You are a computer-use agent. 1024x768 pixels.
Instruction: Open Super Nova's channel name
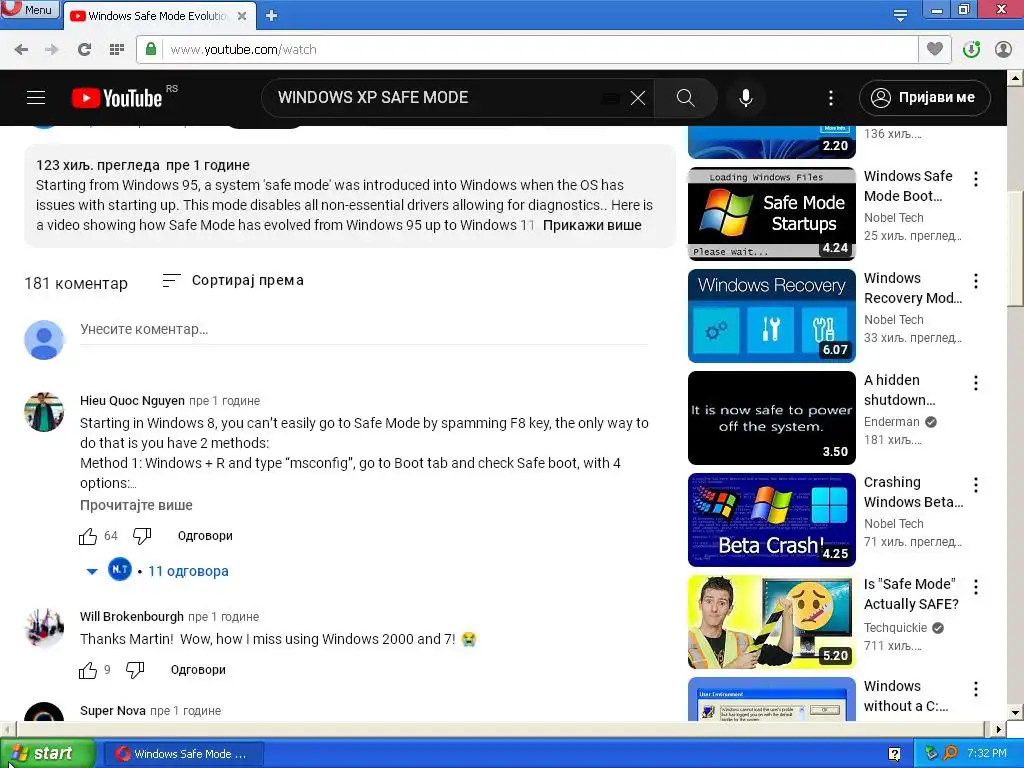[112, 711]
